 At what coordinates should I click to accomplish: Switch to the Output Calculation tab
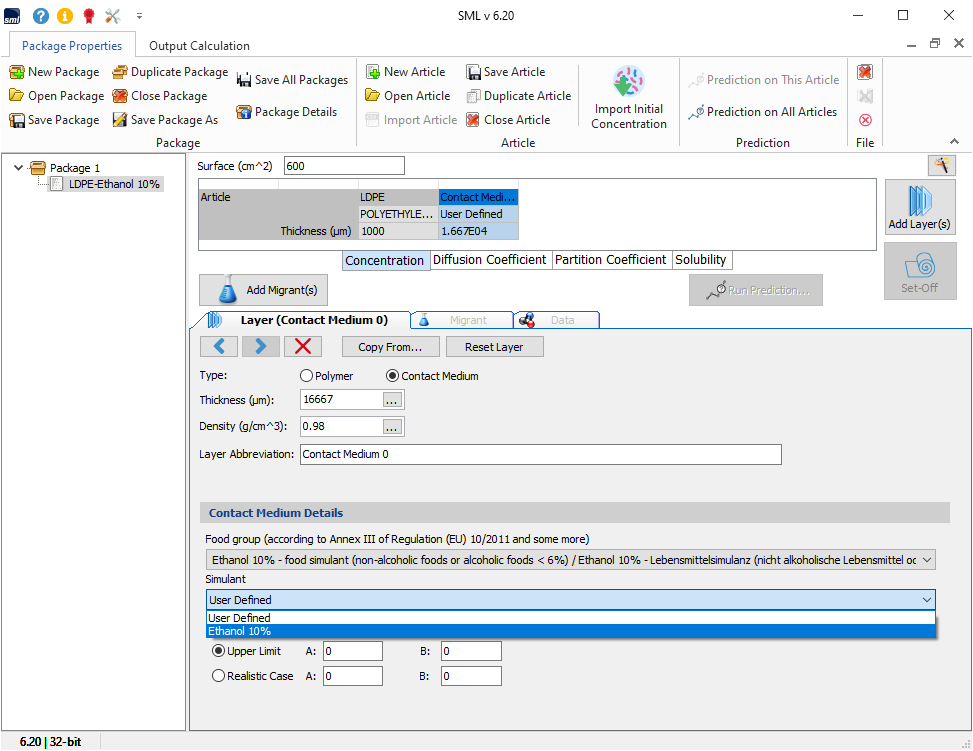click(199, 45)
